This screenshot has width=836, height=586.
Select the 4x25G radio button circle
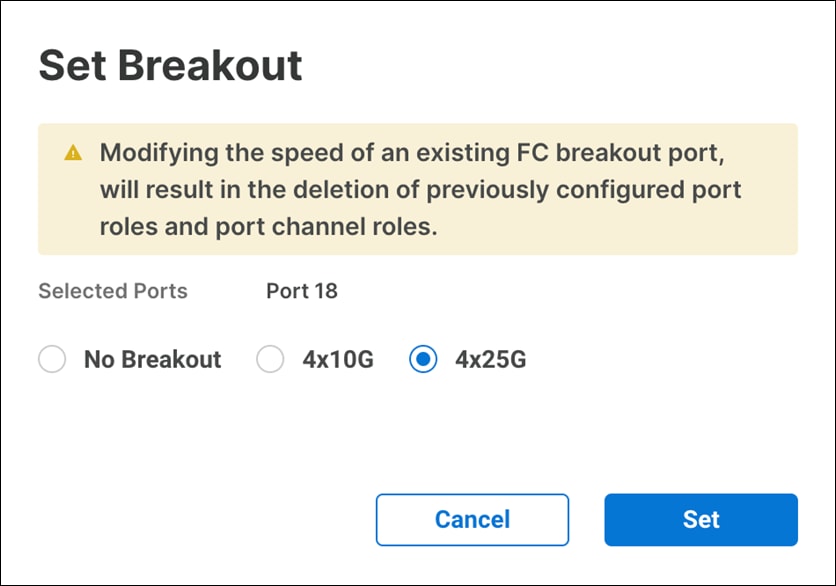(x=423, y=360)
